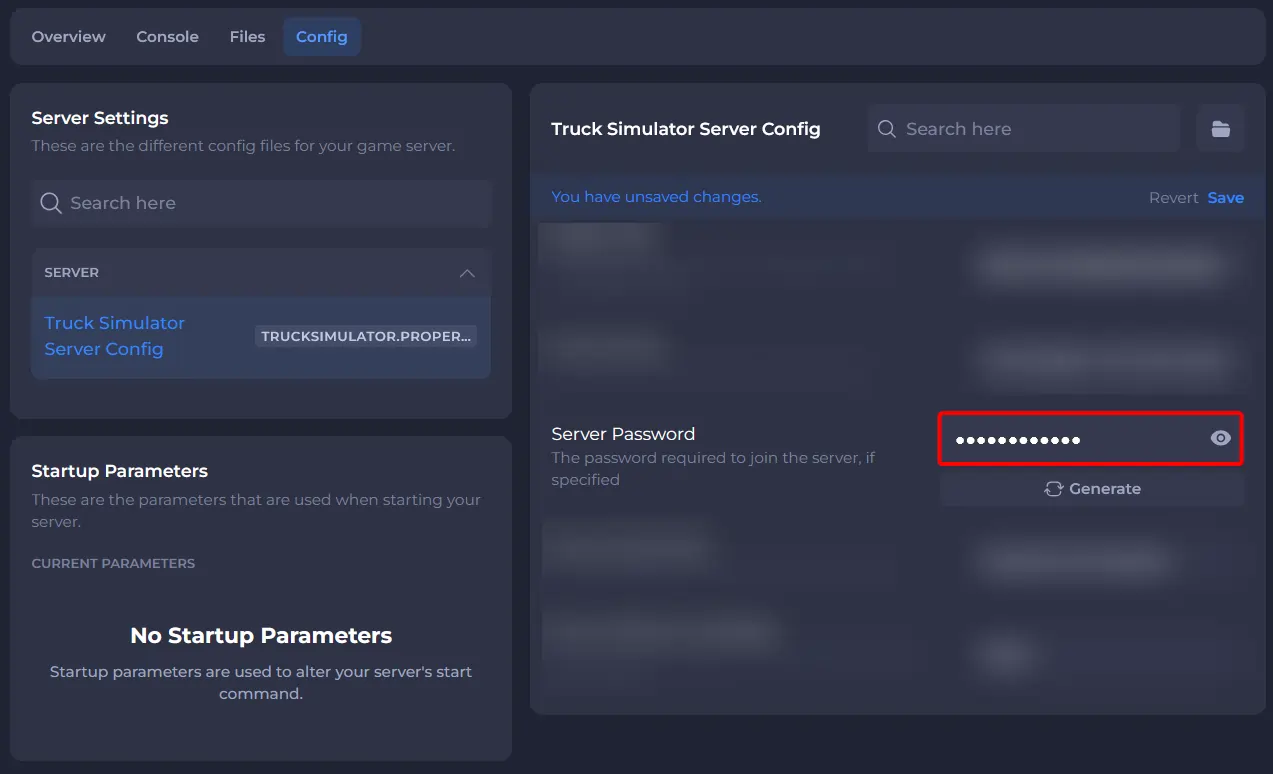Revert the unsaved changes

click(x=1173, y=198)
